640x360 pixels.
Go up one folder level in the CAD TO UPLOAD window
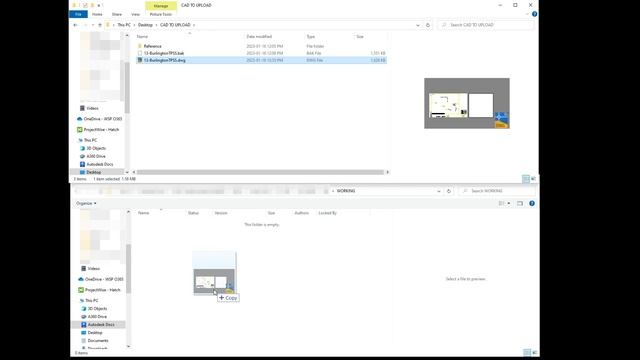pos(100,25)
